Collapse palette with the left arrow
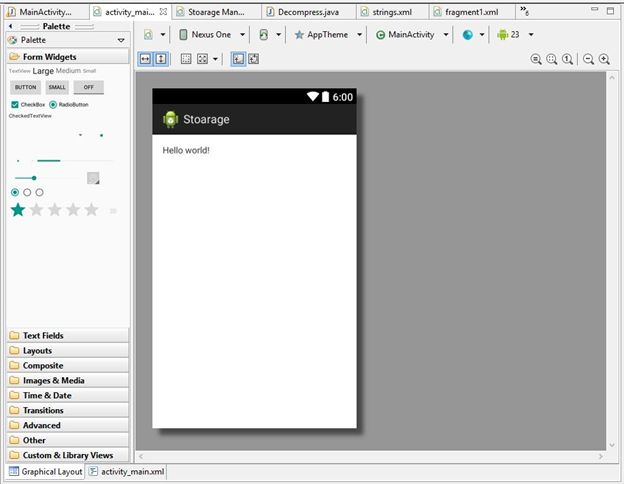 click(x=11, y=26)
